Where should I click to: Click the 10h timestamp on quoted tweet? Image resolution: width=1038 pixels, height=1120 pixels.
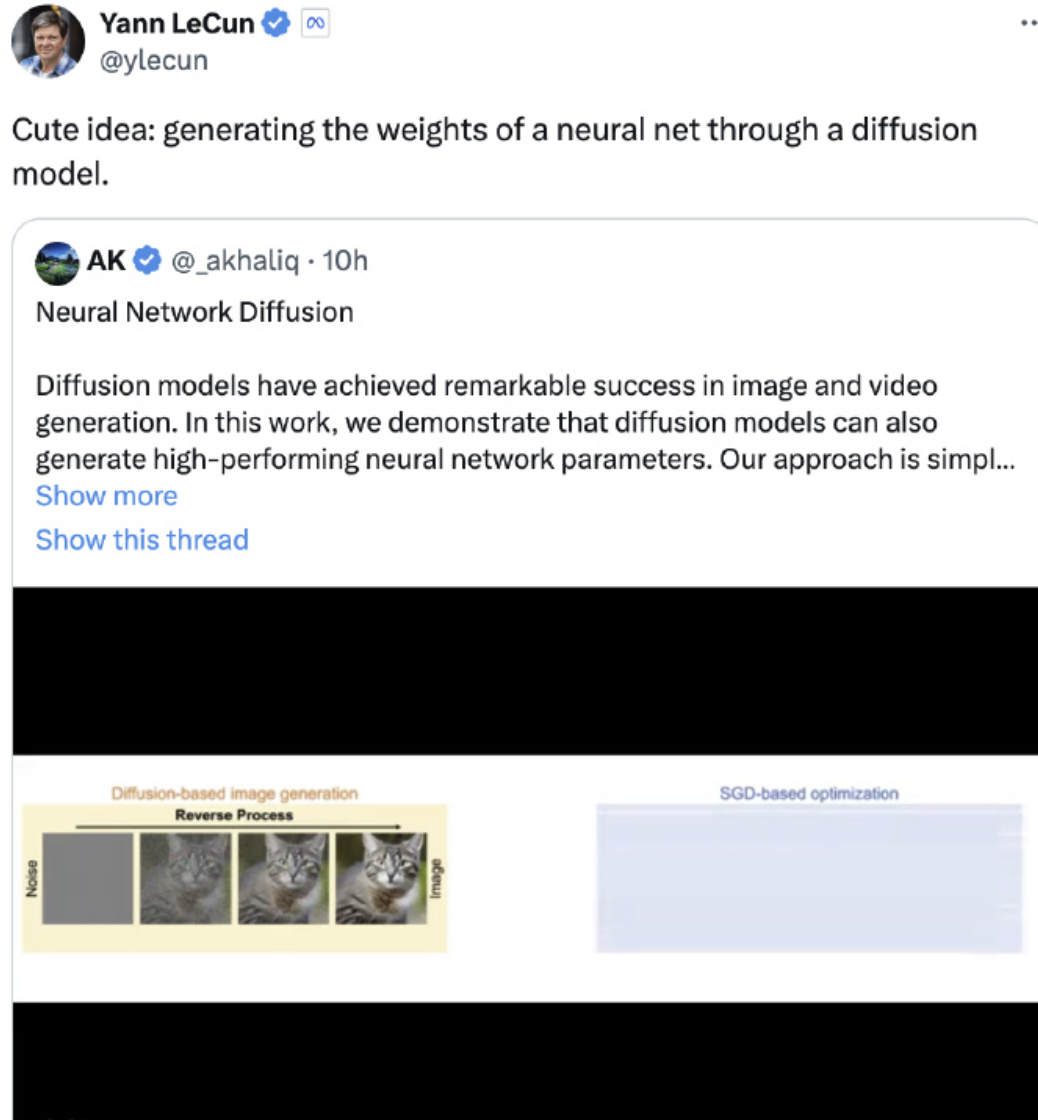coord(346,261)
